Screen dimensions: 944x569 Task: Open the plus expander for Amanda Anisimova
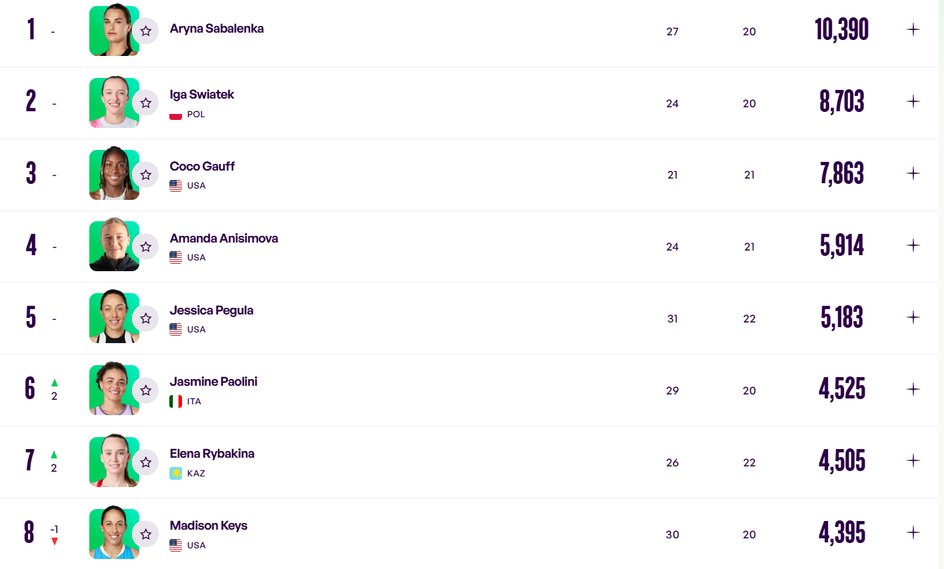pyautogui.click(x=913, y=245)
